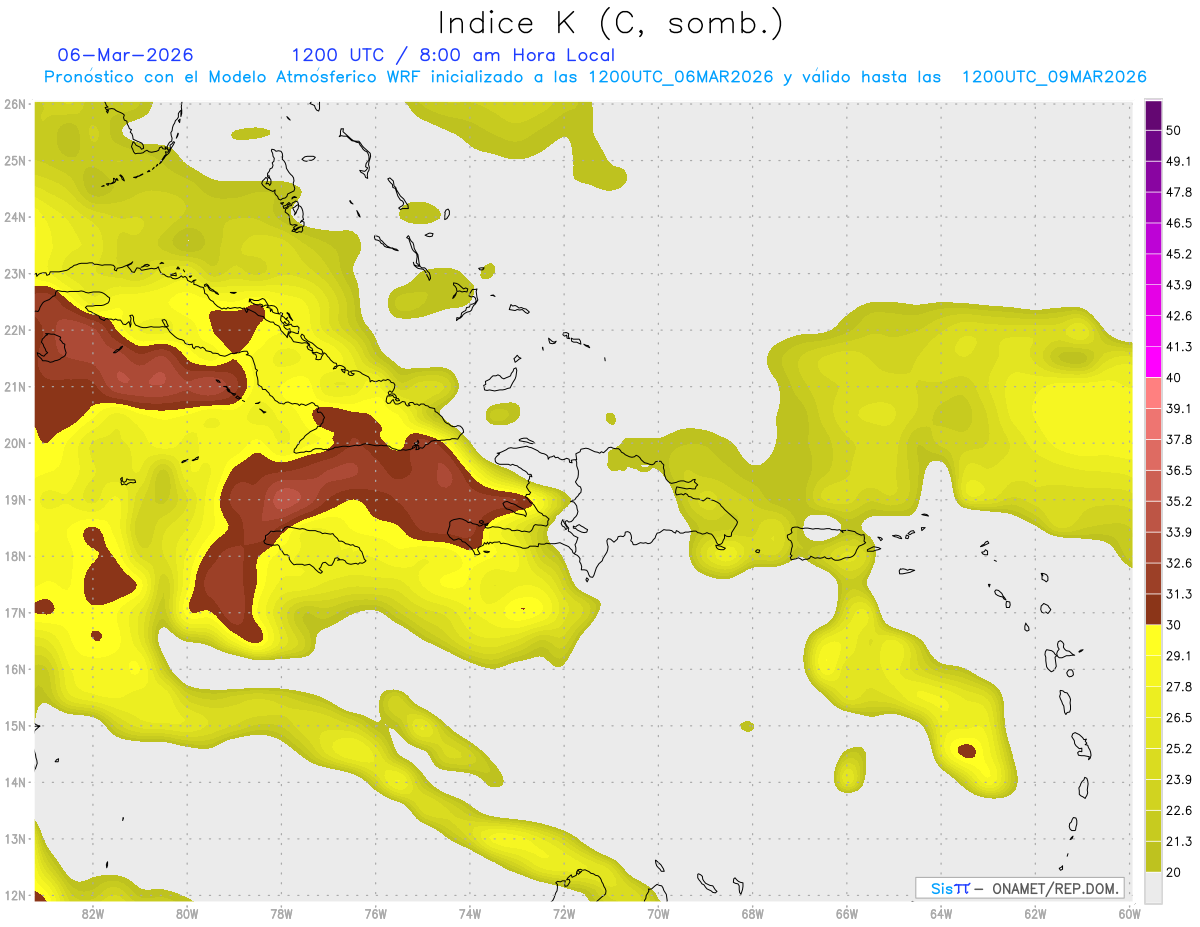Click legend value "20"
This screenshot has height=927, width=1200.
pyautogui.click(x=1174, y=873)
